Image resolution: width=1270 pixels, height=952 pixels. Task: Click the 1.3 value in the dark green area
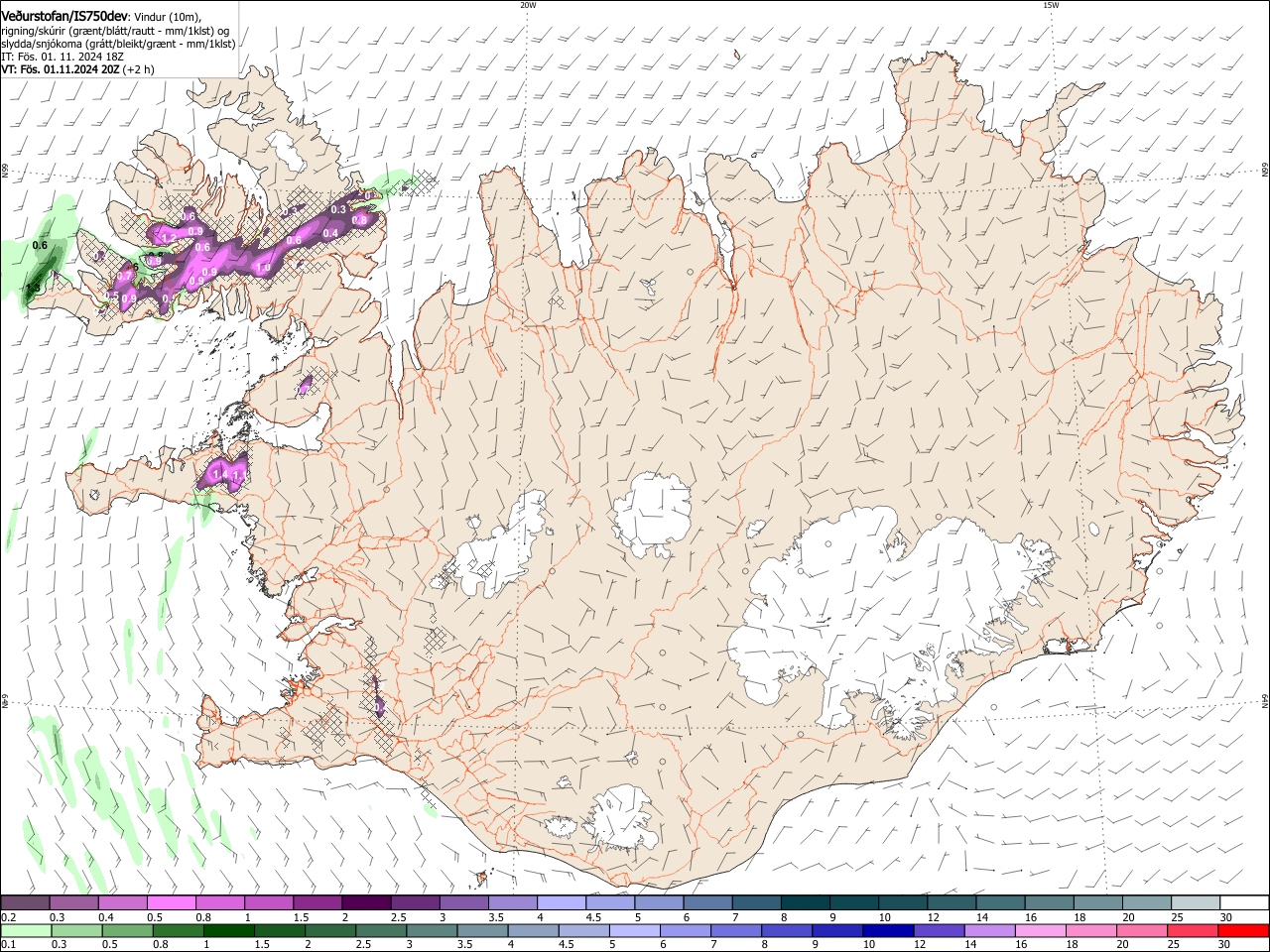point(33,289)
